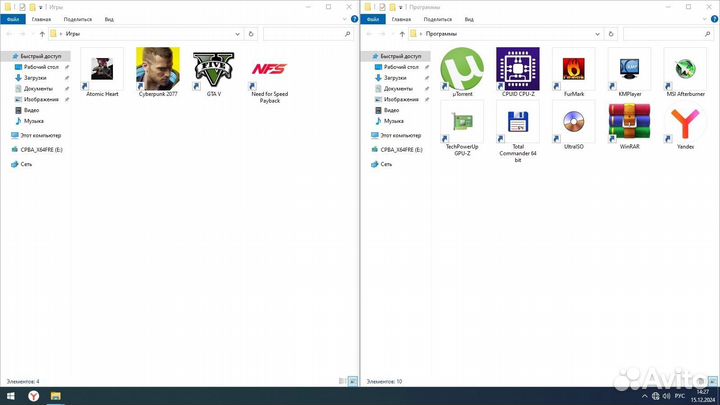Viewport: 720px width, 405px height.
Task: Open Загрузки in Игры window sidebar
Action: pyautogui.click(x=37, y=78)
